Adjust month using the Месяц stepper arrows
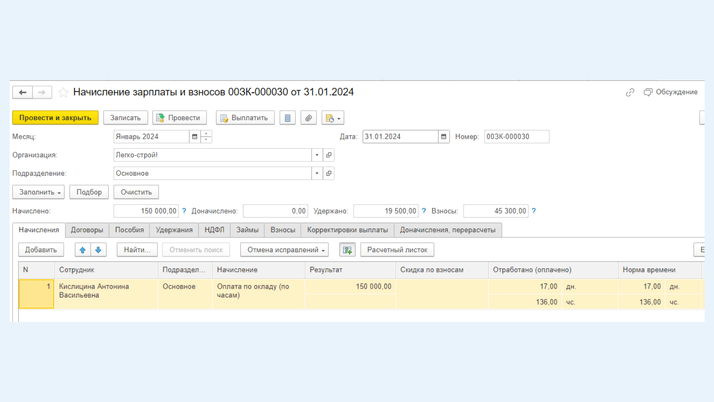The width and height of the screenshot is (714, 402). [206, 137]
